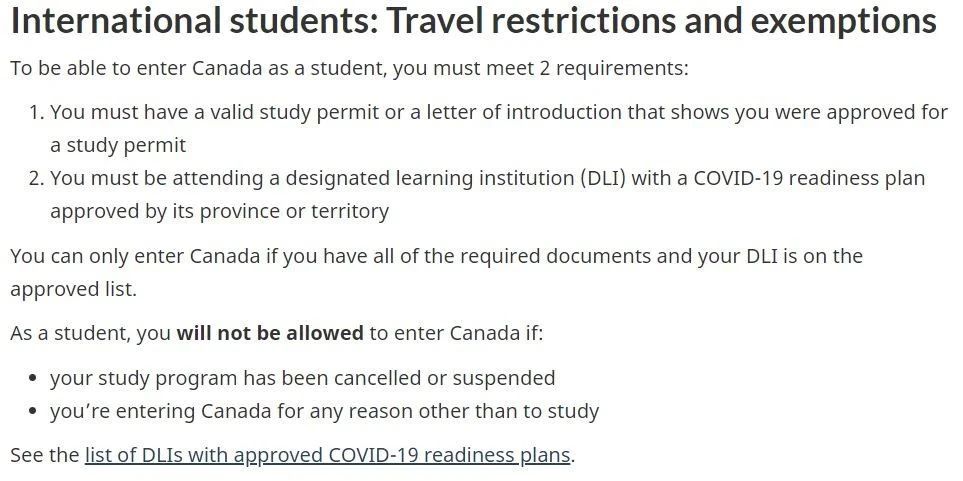Click the 'study program has been cancelled' bullet

tap(302, 378)
